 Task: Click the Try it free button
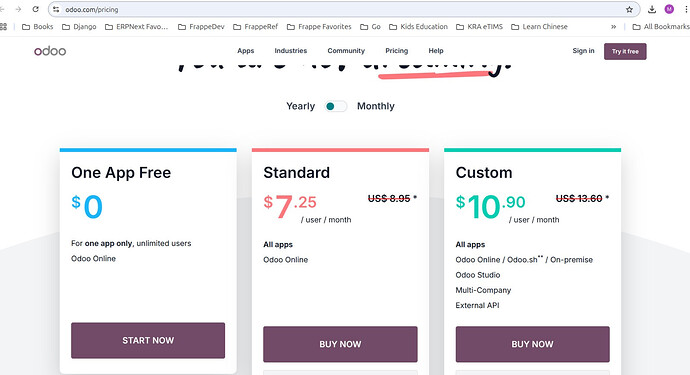point(625,51)
